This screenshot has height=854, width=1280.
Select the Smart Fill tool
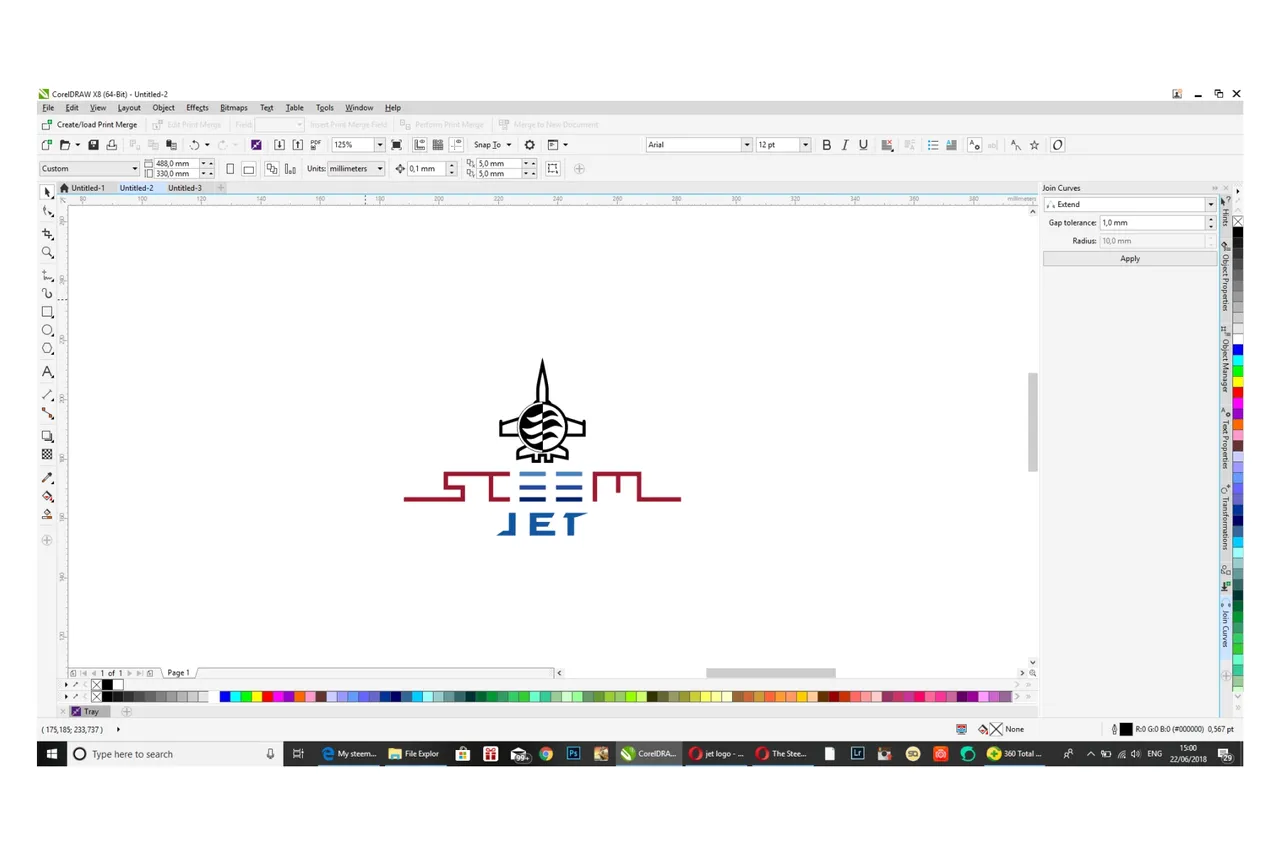coord(47,514)
